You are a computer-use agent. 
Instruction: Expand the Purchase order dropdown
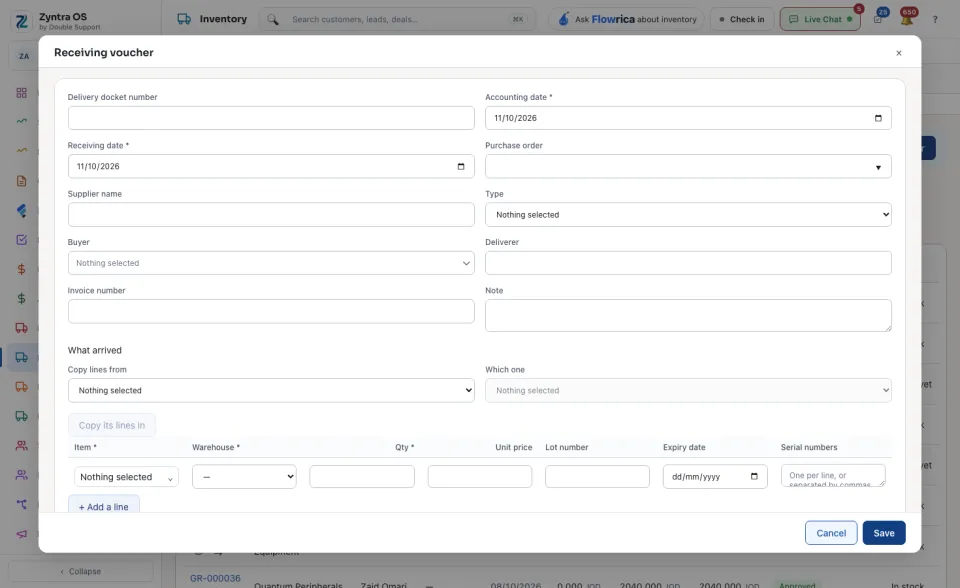point(688,167)
